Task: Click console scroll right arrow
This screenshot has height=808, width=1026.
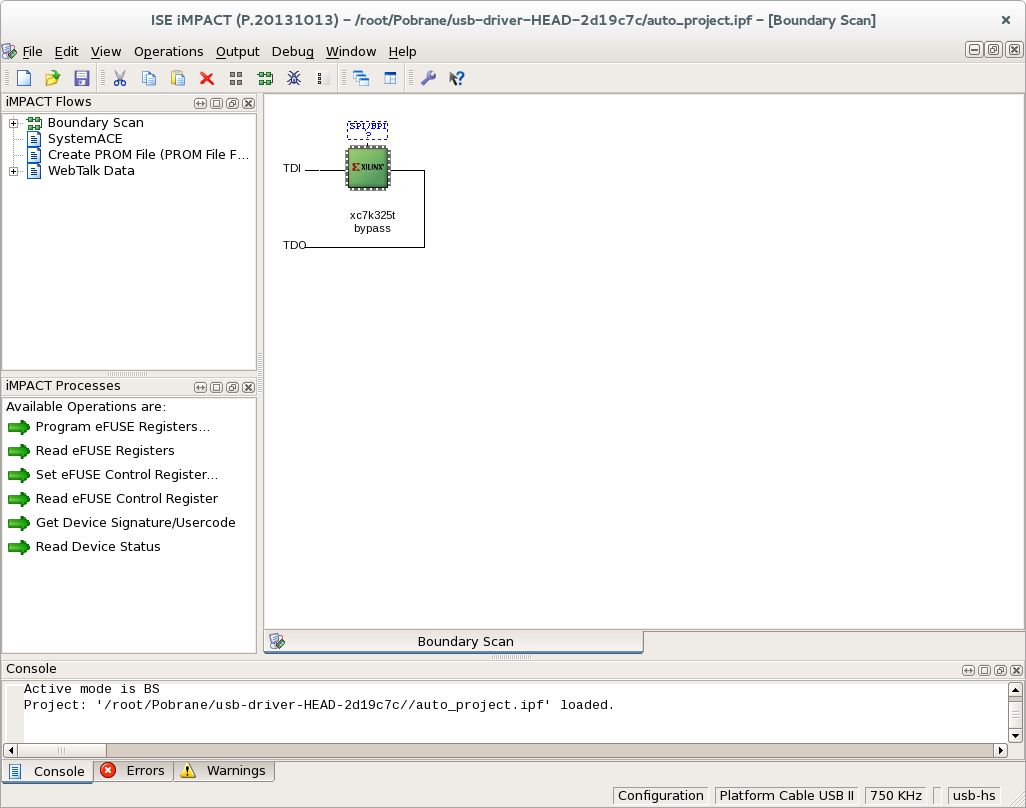Action: (1000, 750)
